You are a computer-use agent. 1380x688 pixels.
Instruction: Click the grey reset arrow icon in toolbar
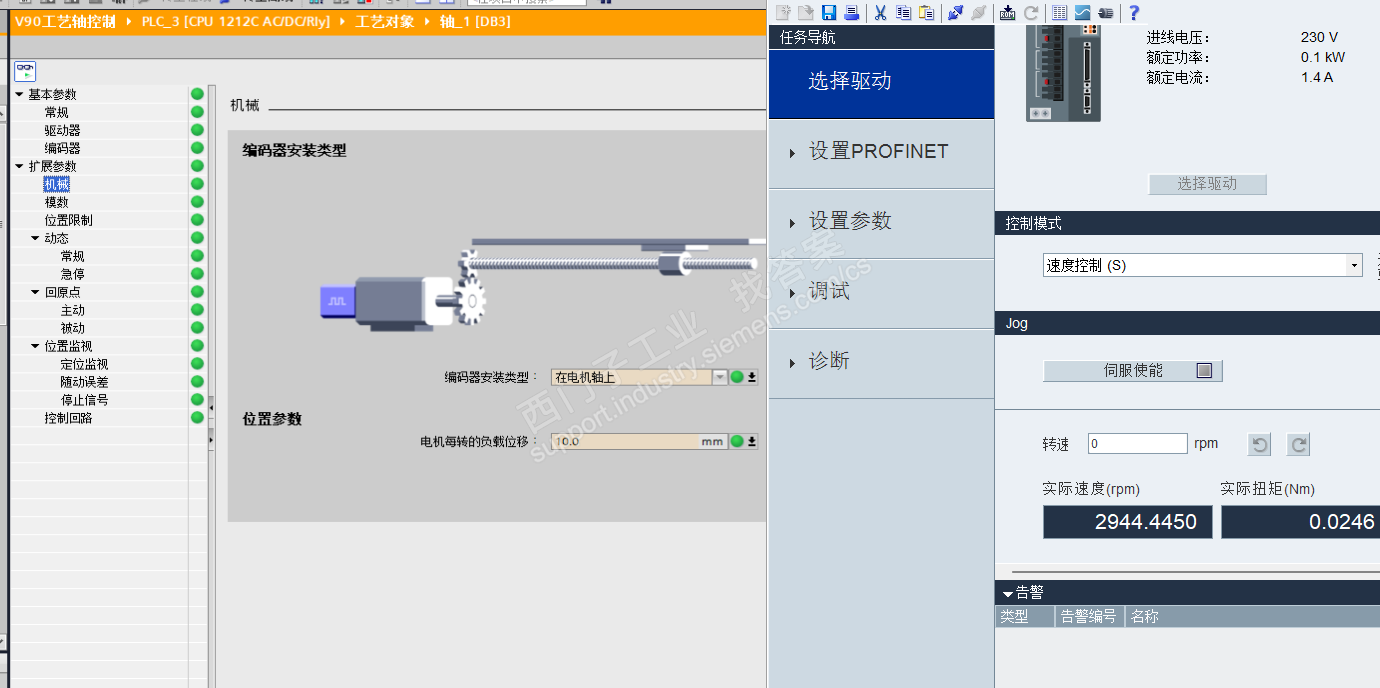[x=1031, y=13]
